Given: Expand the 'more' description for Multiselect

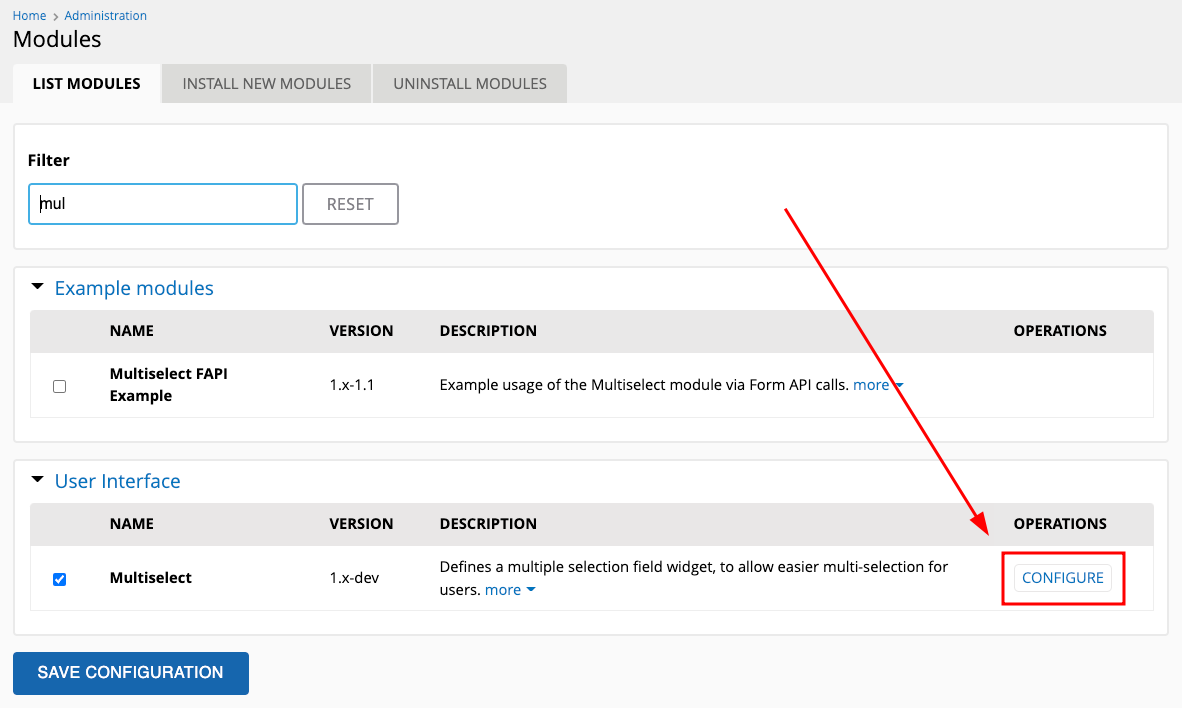Looking at the screenshot, I should click(x=503, y=589).
